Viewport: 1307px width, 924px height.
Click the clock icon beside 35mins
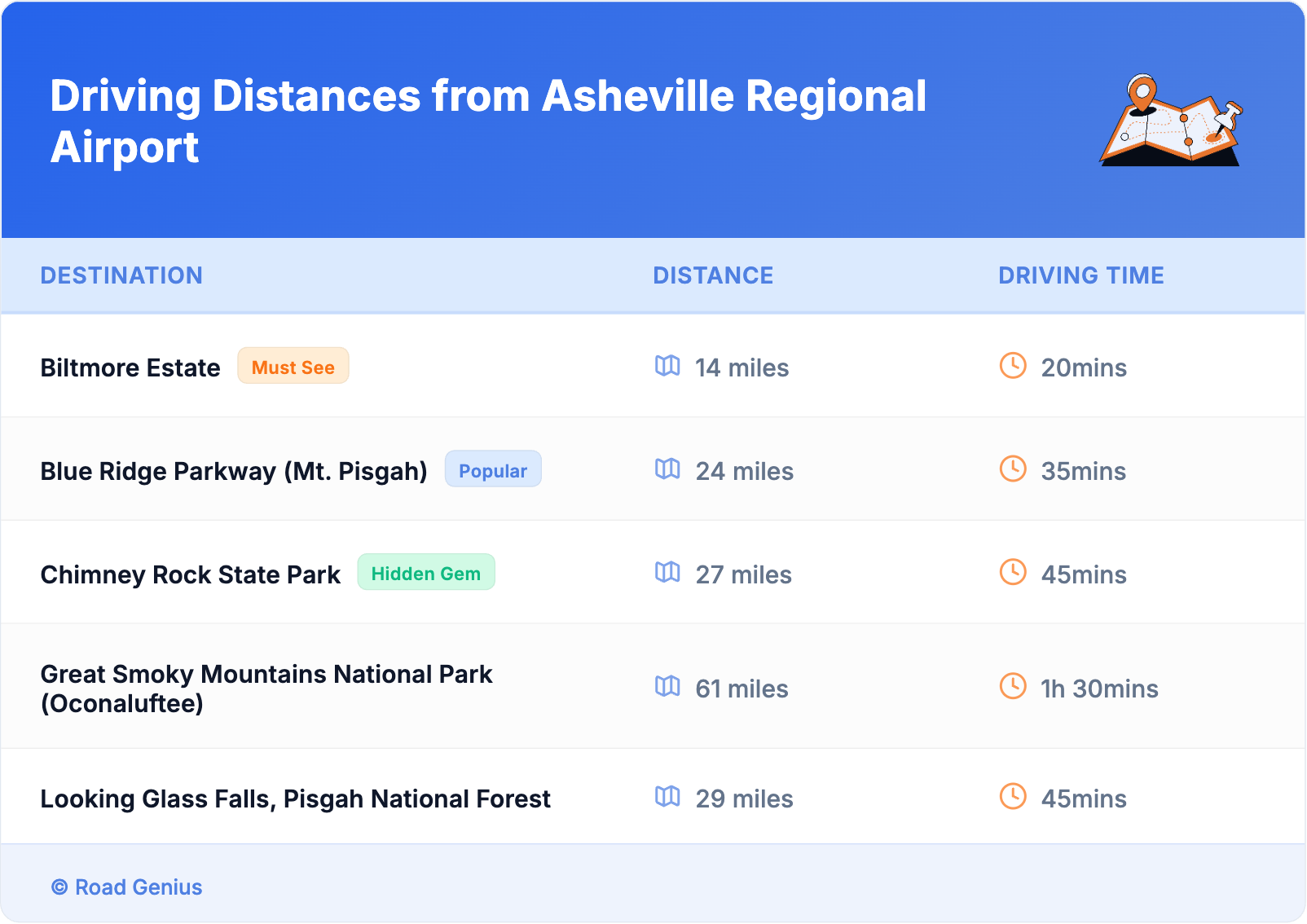[1013, 469]
